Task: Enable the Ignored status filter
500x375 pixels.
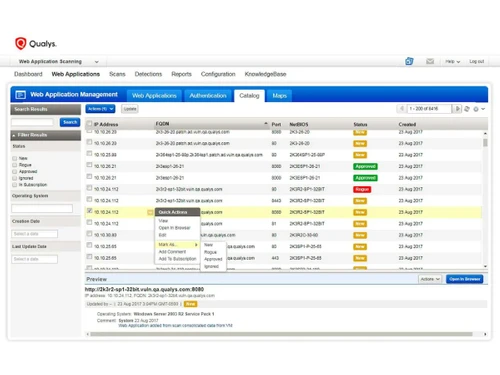Action: (15, 178)
